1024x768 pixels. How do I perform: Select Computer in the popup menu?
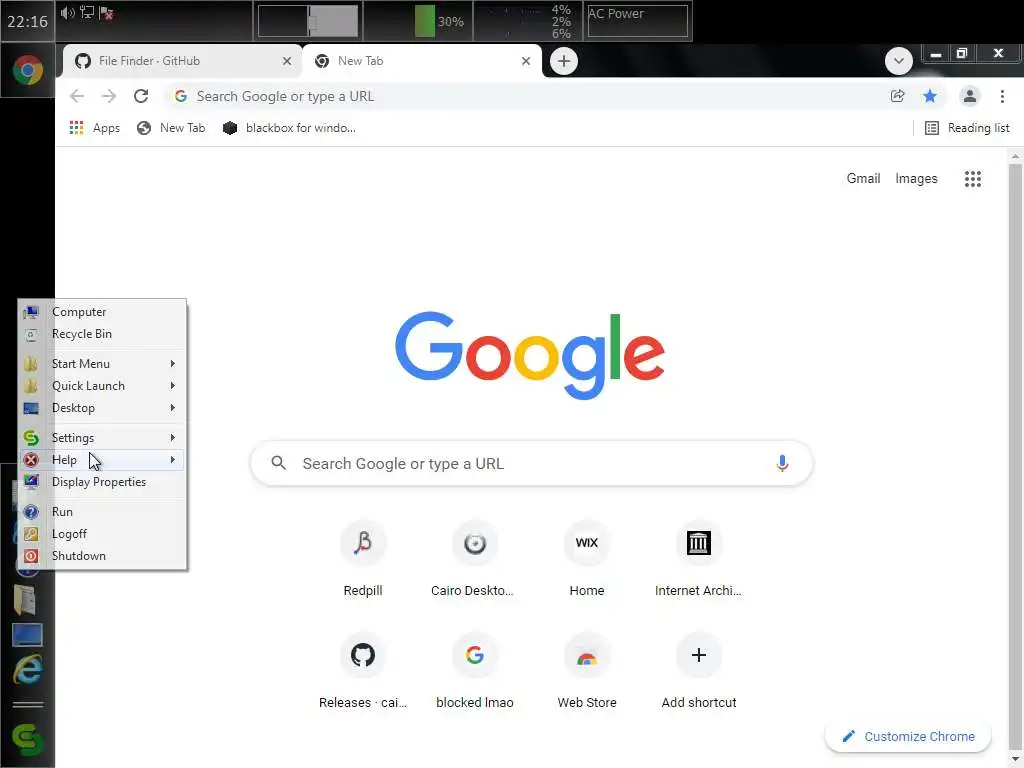[x=102, y=312]
